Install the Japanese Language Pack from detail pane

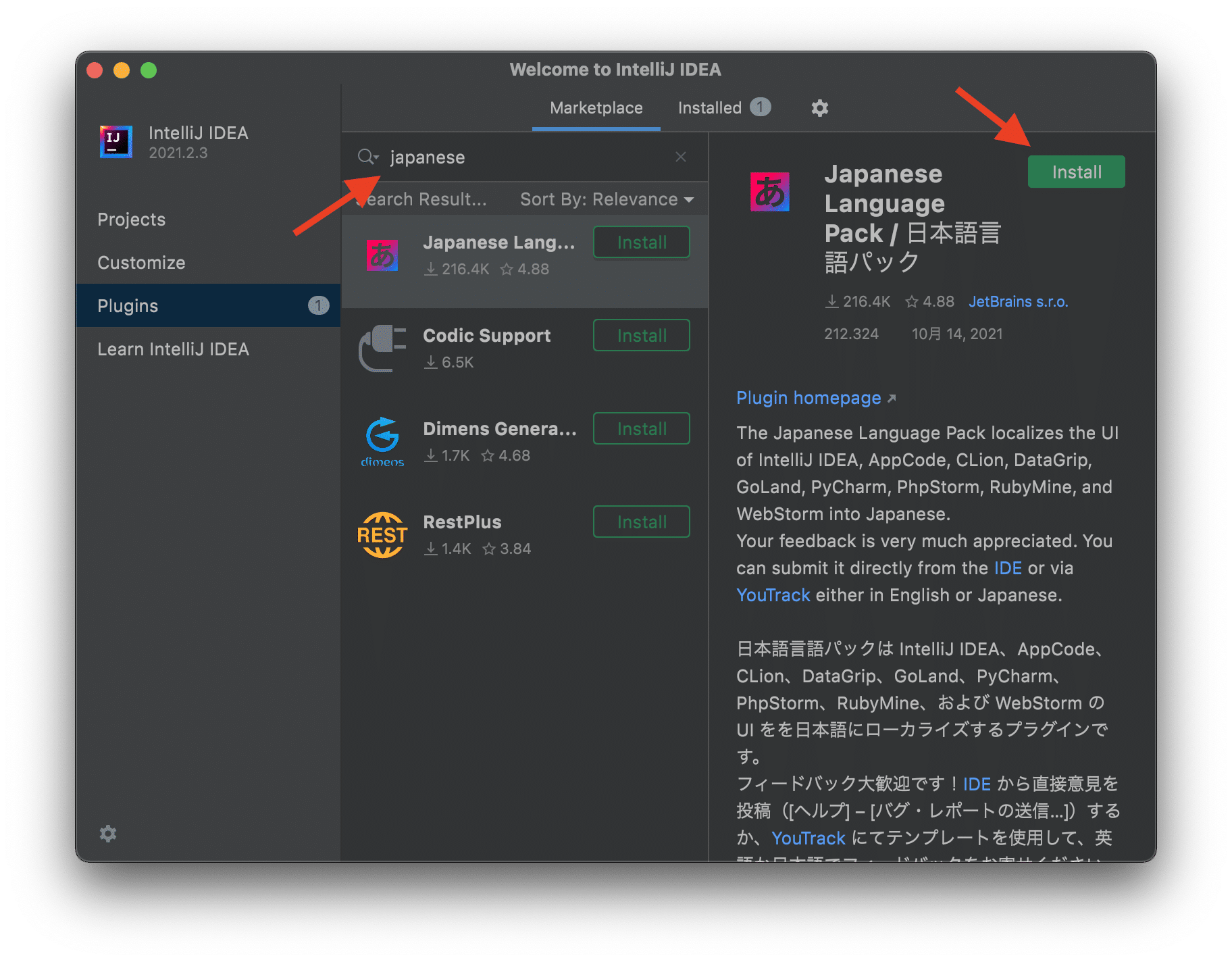[1076, 172]
